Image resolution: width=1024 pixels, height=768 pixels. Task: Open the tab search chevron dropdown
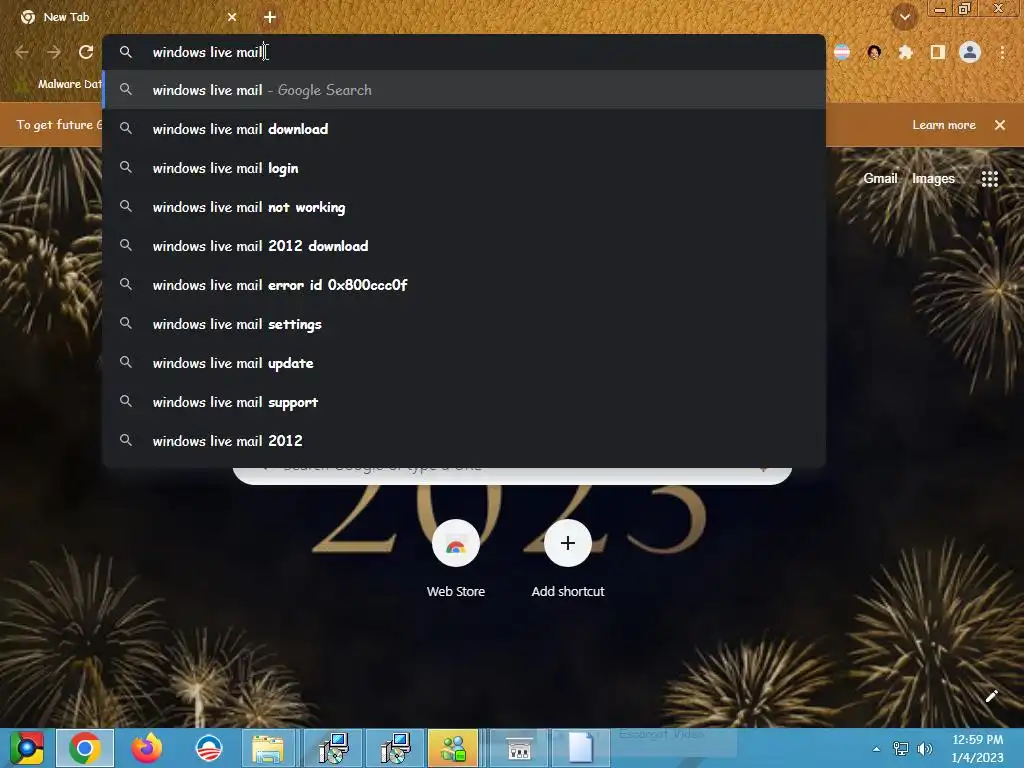click(905, 17)
